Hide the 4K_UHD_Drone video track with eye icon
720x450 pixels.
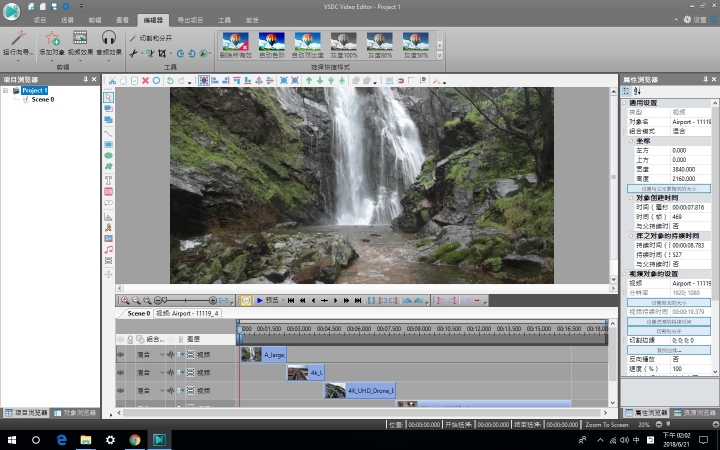point(121,390)
